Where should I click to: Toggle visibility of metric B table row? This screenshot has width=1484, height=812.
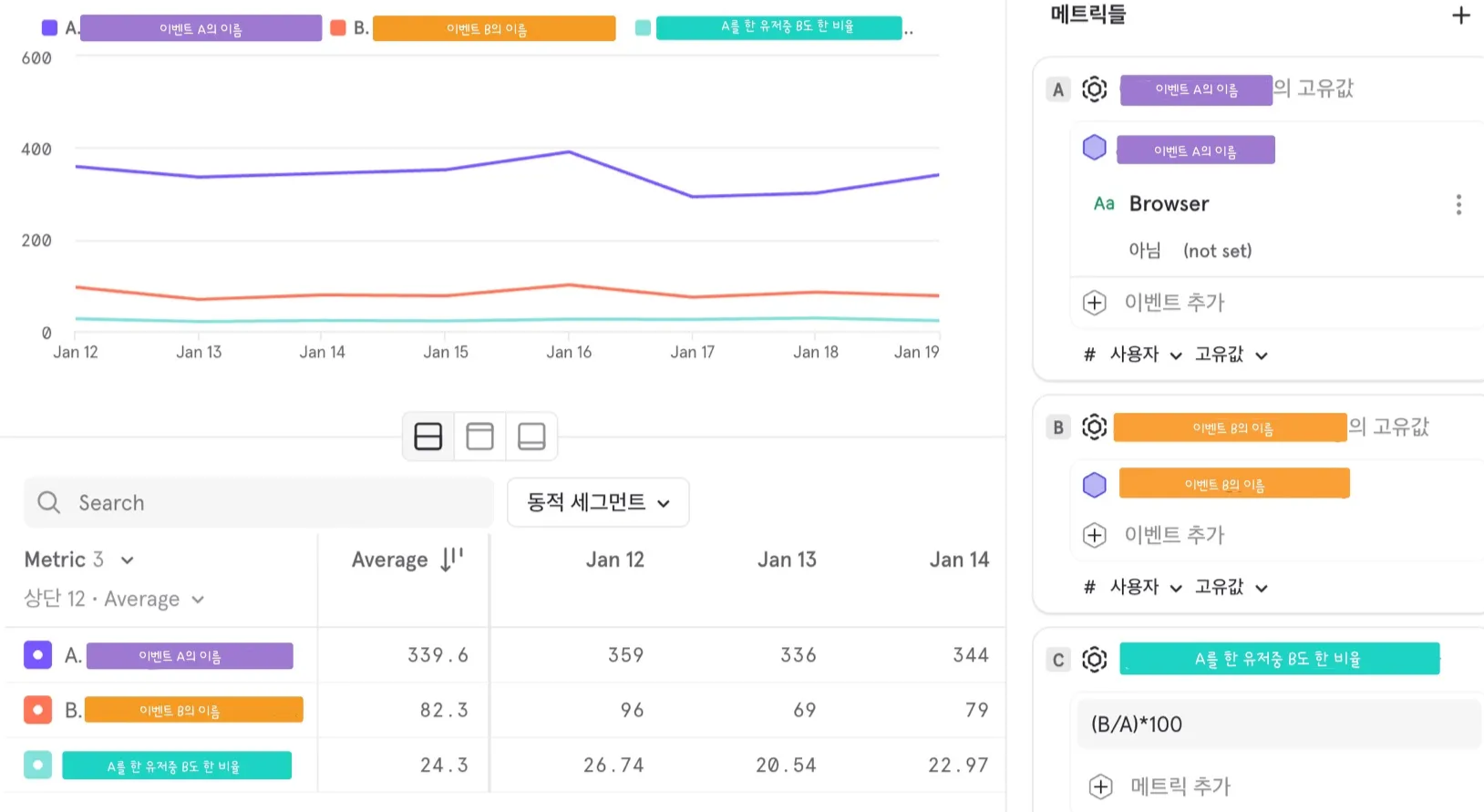pos(37,710)
